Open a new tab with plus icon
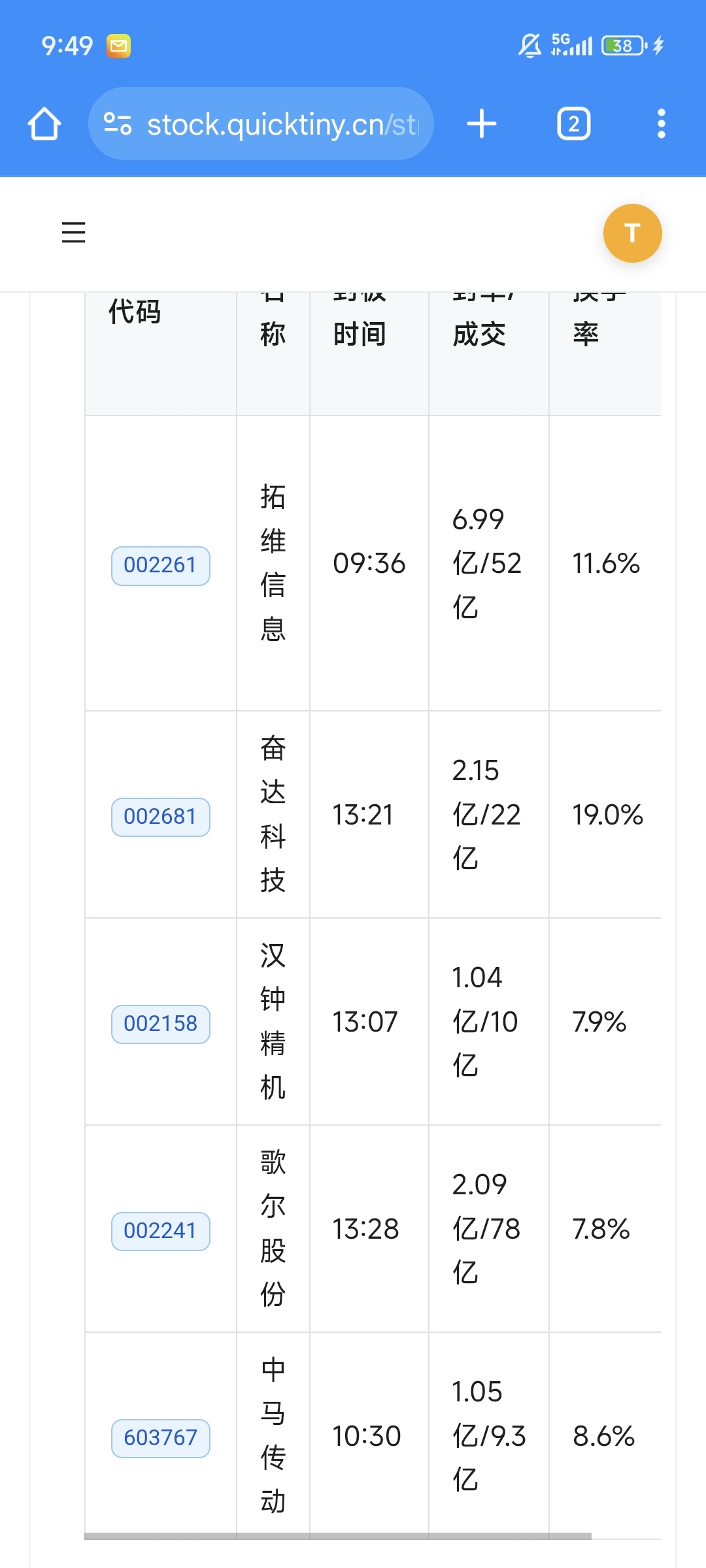Screen dimensions: 706x1568 (x=482, y=124)
